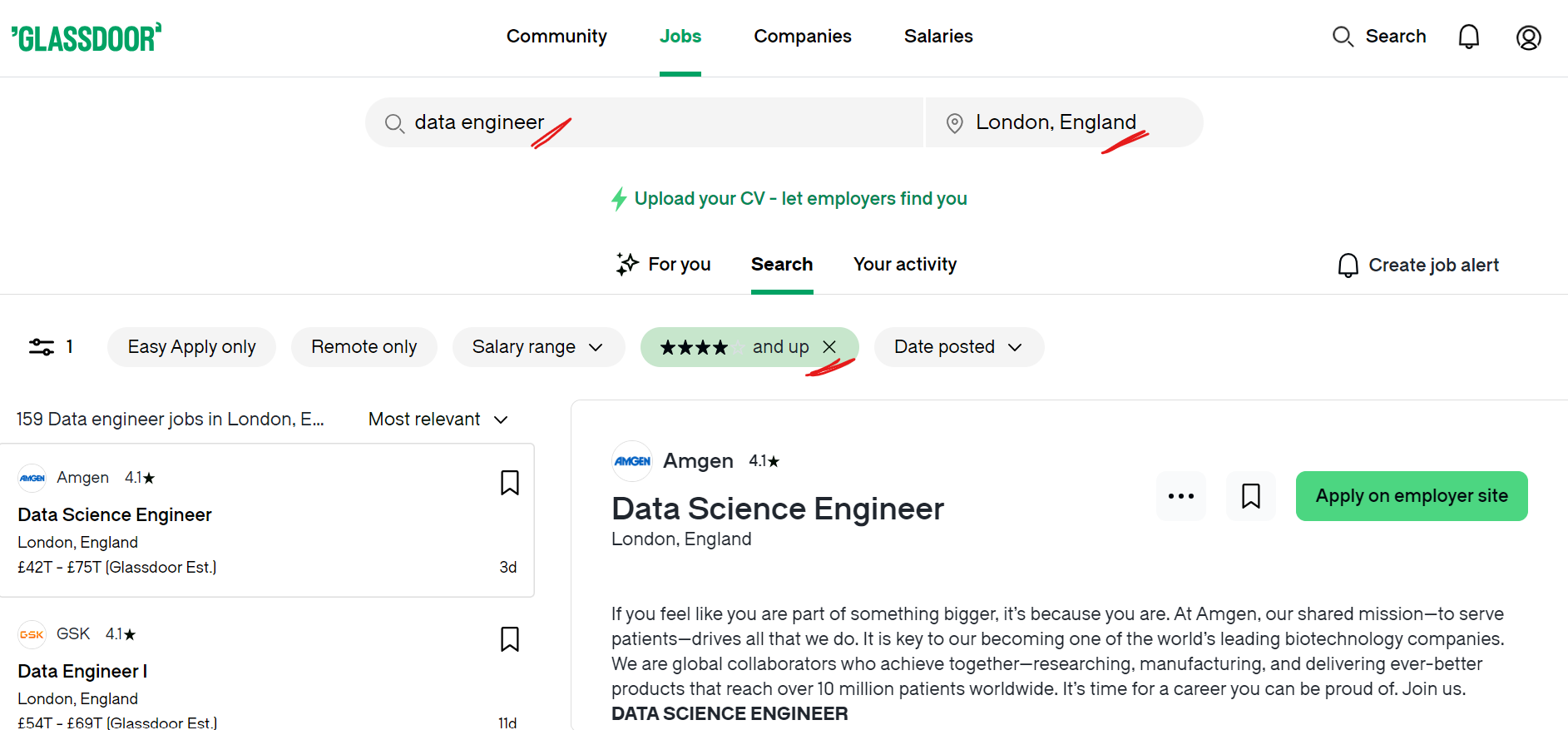The height and width of the screenshot is (730, 1568).
Task: Open the Companies navigation item
Action: click(803, 37)
